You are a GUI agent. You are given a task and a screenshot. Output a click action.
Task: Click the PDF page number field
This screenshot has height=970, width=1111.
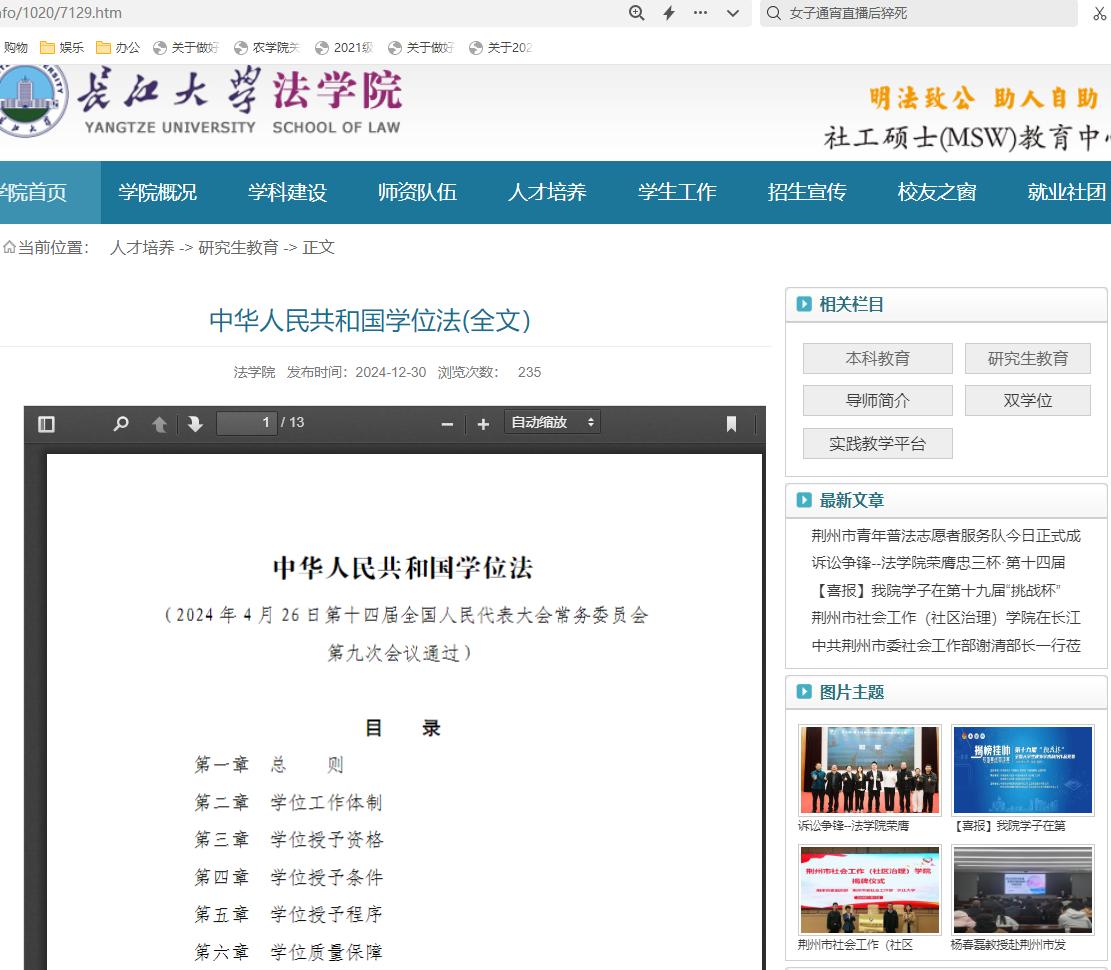click(246, 423)
